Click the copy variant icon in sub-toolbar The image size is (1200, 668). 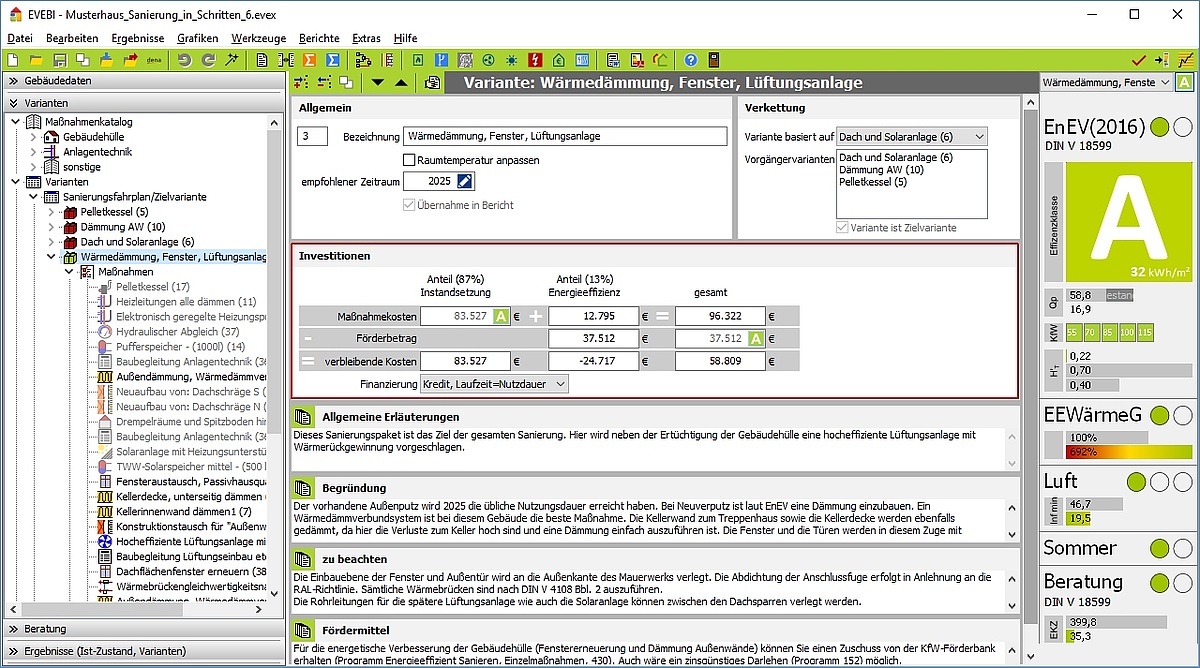(x=346, y=83)
